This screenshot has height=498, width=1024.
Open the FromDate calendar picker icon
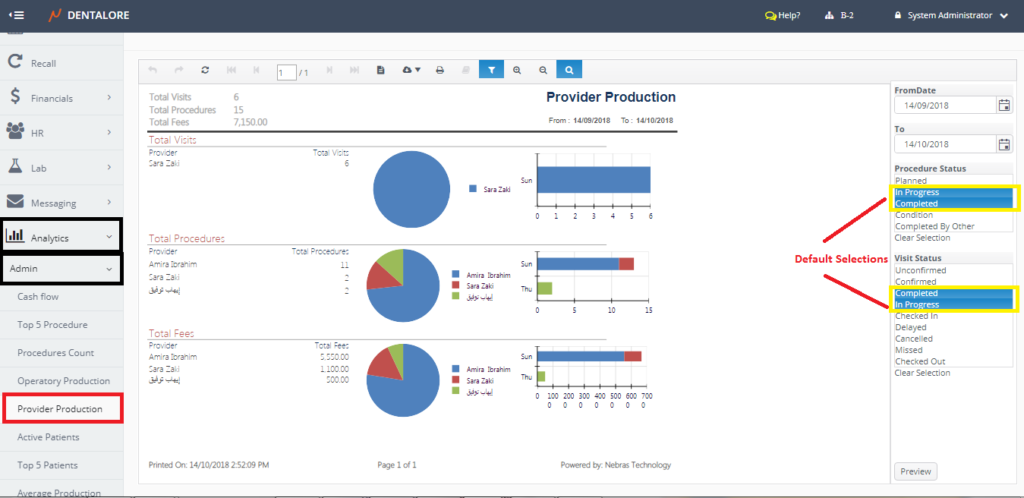click(1003, 105)
